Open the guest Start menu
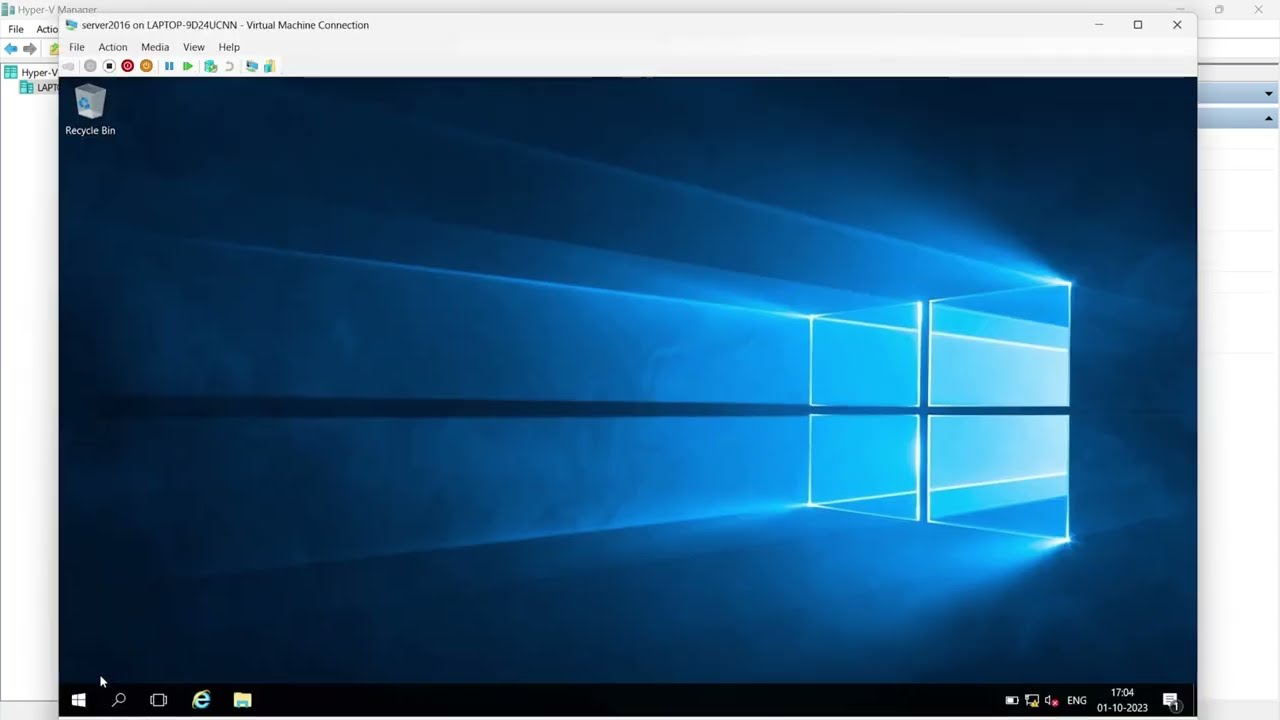Image resolution: width=1280 pixels, height=720 pixels. coord(79,700)
